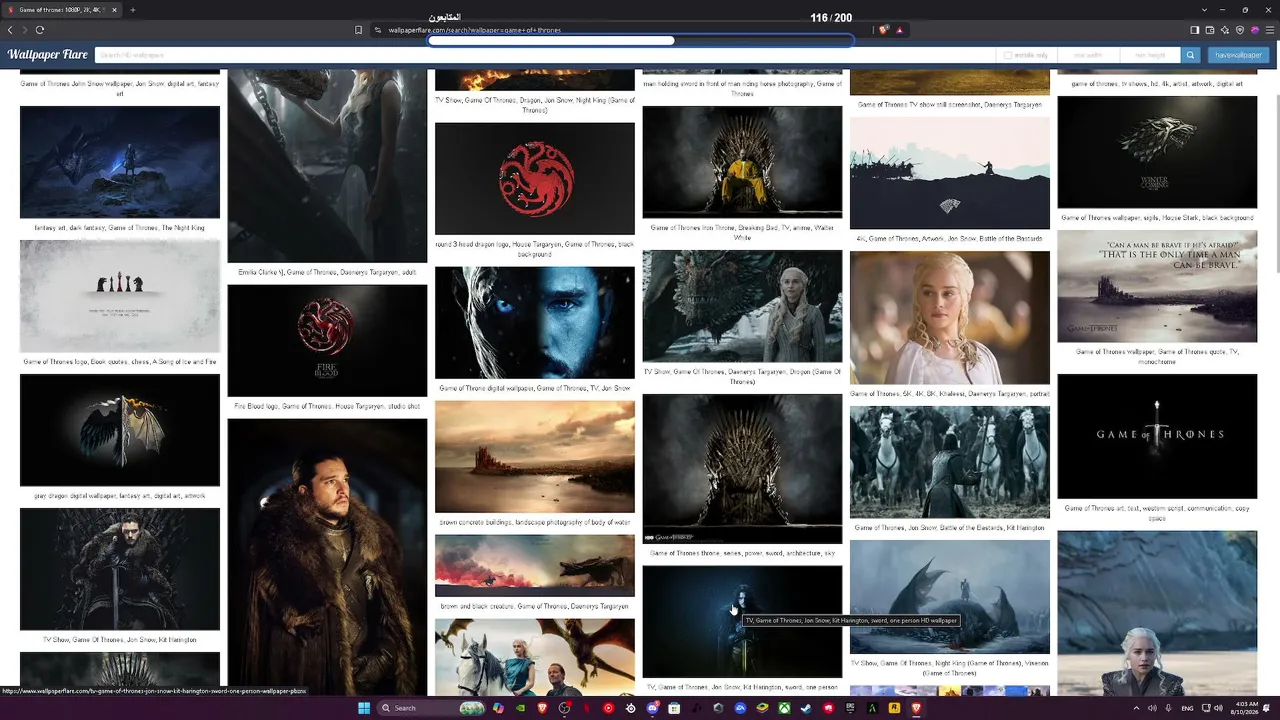Click the blue have wallpaper button
This screenshot has height=720, width=1280.
(1238, 55)
